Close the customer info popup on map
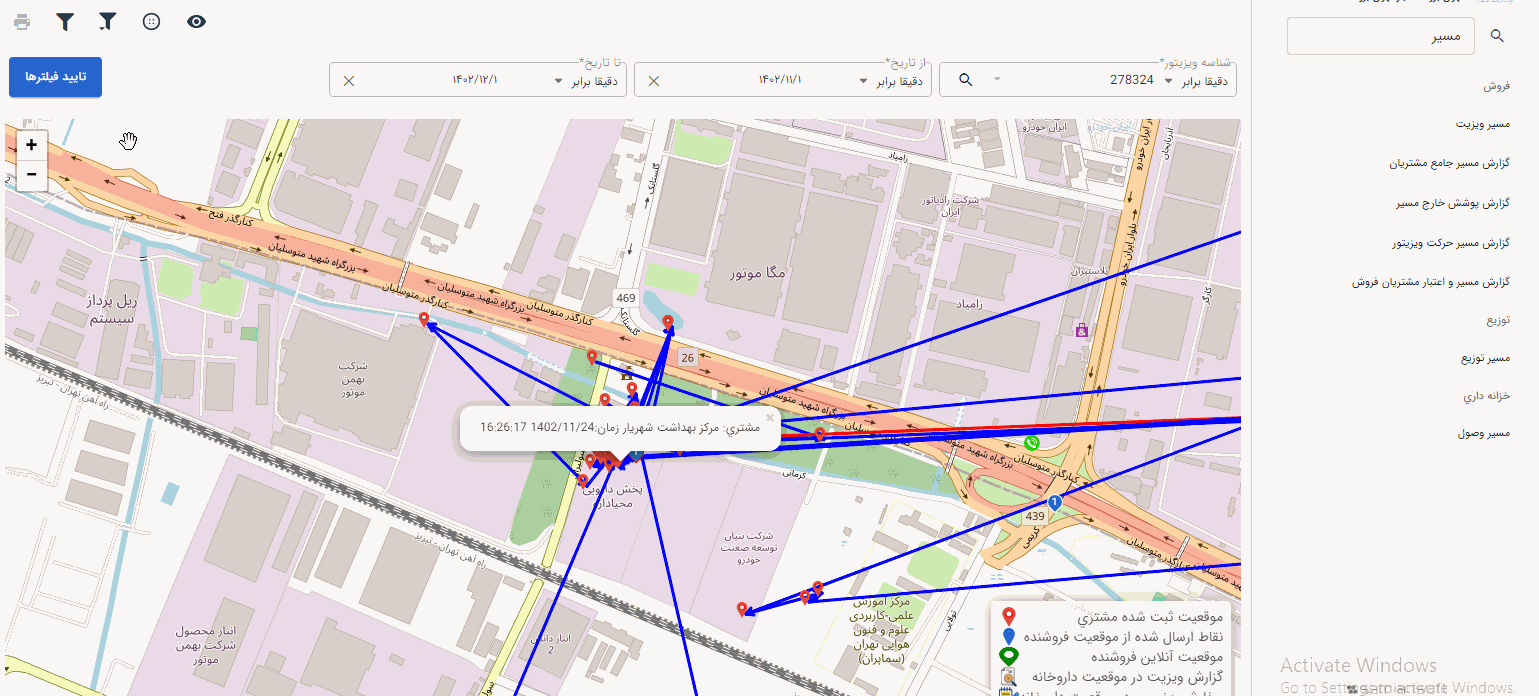The height and width of the screenshot is (696, 1539). pos(769,417)
